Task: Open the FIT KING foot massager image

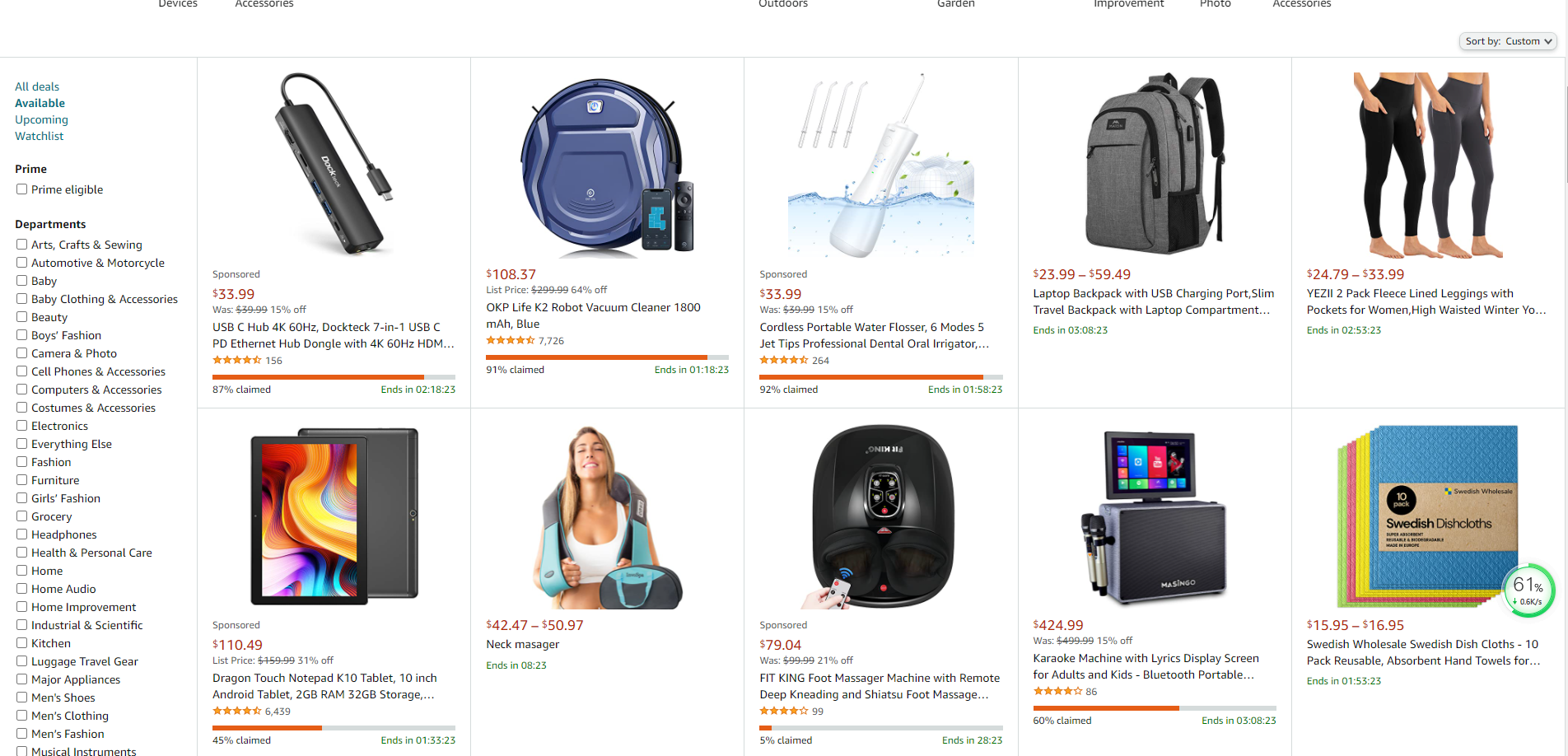Action: pyautogui.click(x=880, y=516)
